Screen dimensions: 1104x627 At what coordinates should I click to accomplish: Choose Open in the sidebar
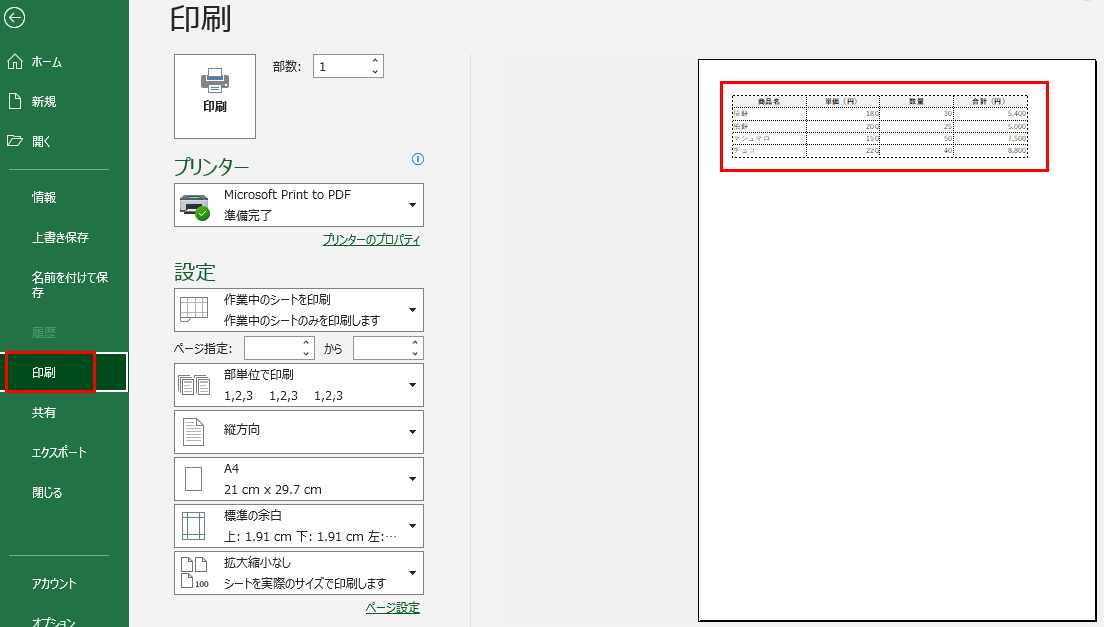(x=41, y=141)
